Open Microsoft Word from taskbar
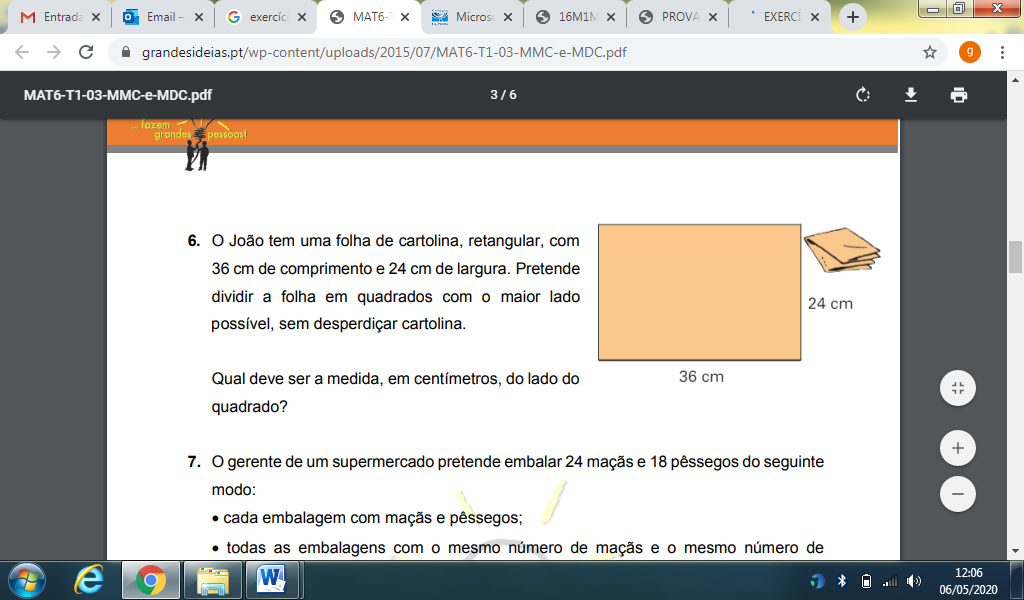The image size is (1024, 600). [272, 580]
